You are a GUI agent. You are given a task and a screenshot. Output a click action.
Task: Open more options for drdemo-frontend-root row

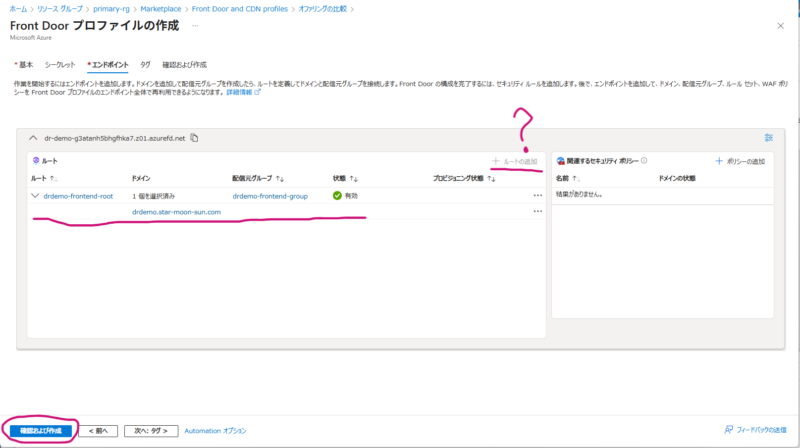pyautogui.click(x=537, y=195)
